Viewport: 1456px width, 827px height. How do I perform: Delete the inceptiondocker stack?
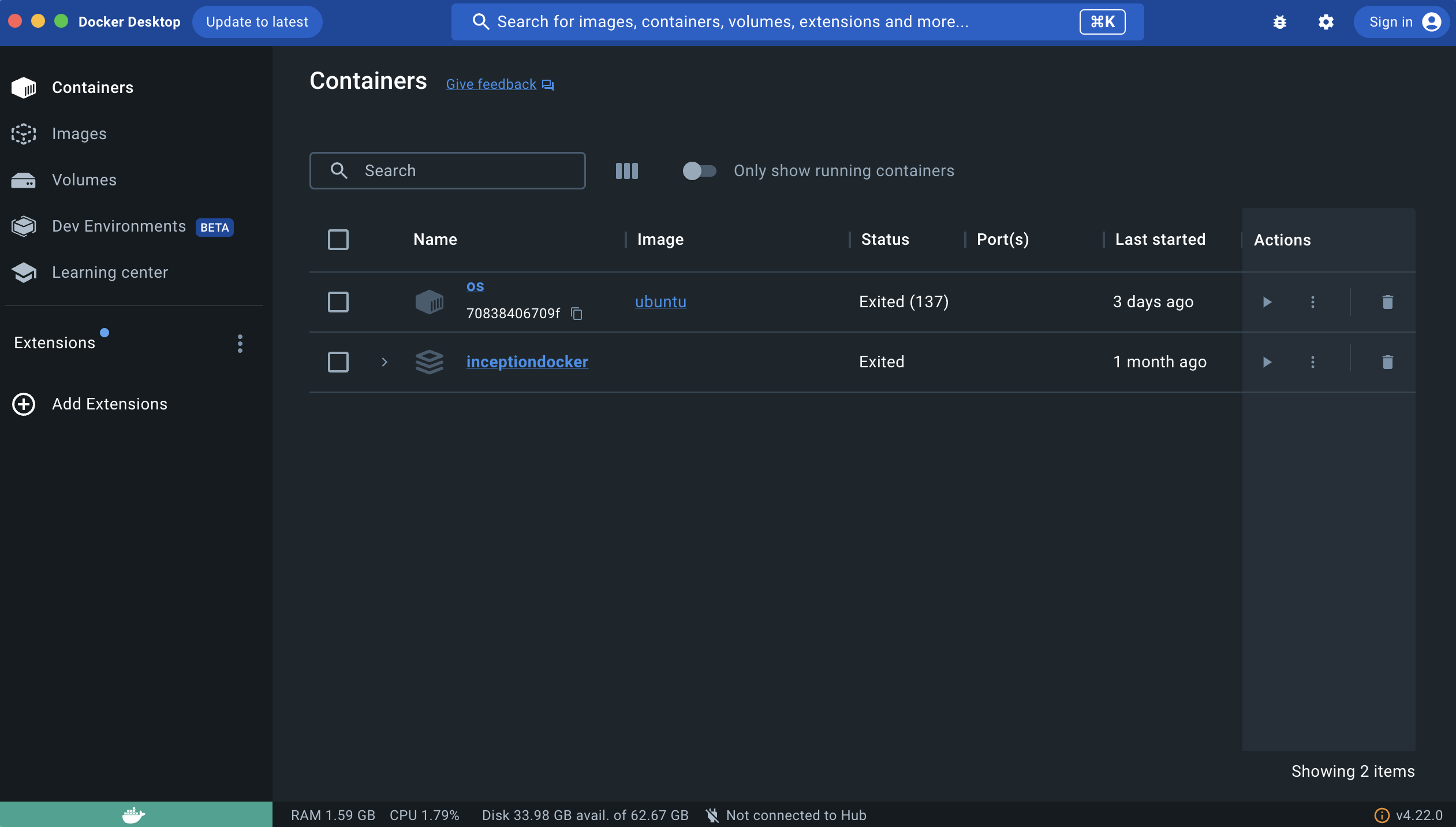1388,362
